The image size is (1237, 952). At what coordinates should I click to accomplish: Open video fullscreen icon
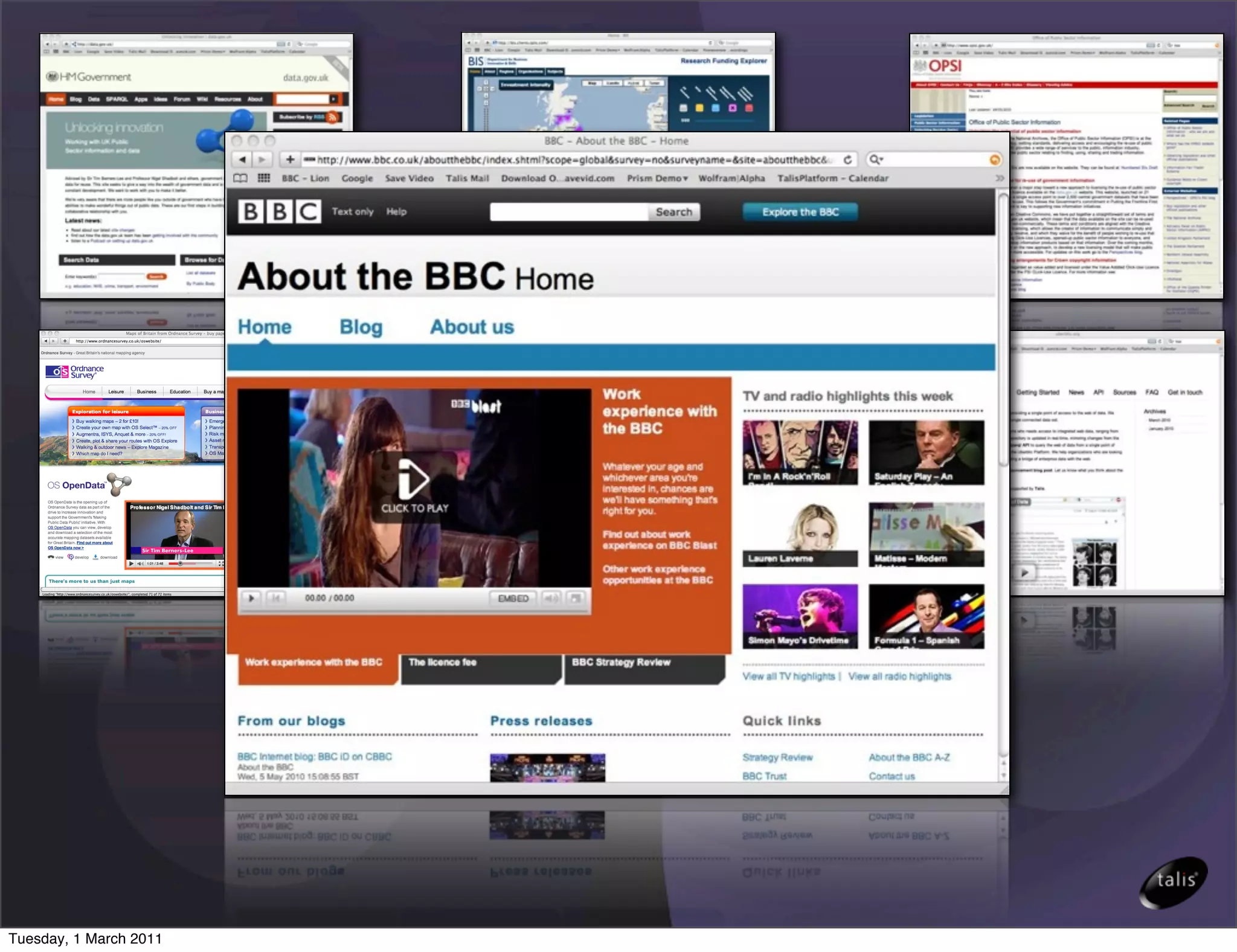(x=576, y=598)
